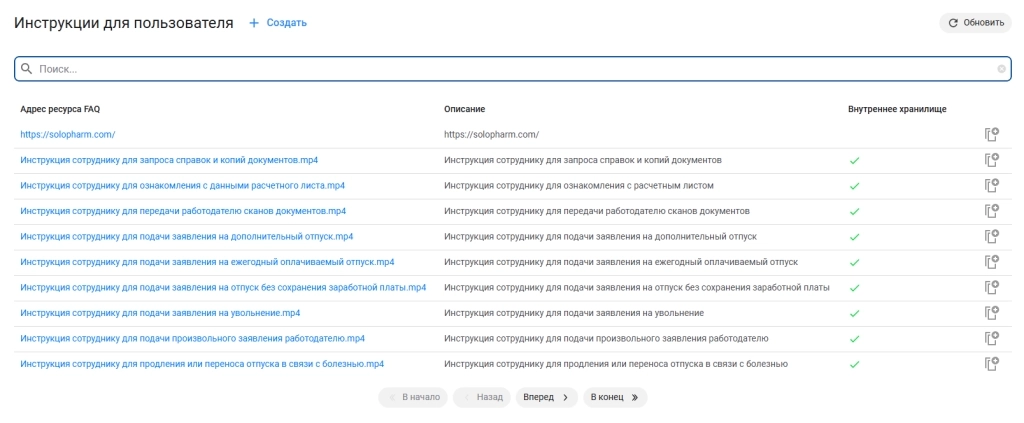This screenshot has height=423, width=1024.
Task: Click the Создать button with plus sign
Action: [278, 23]
